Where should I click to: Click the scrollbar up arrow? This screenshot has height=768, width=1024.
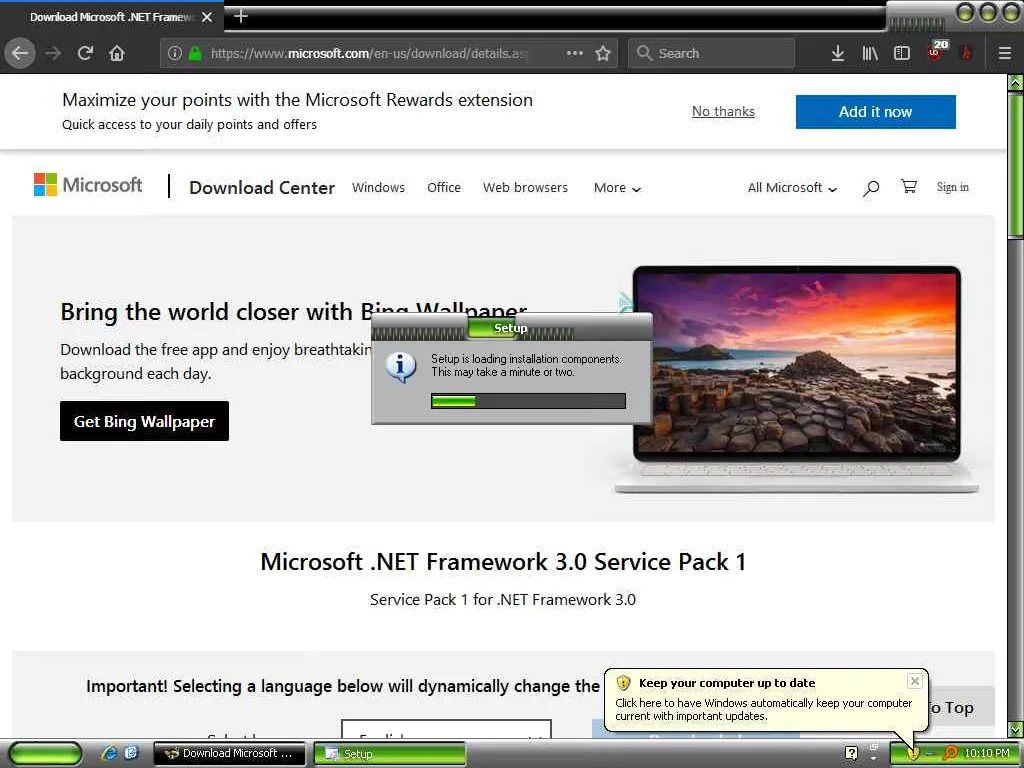click(x=1016, y=82)
